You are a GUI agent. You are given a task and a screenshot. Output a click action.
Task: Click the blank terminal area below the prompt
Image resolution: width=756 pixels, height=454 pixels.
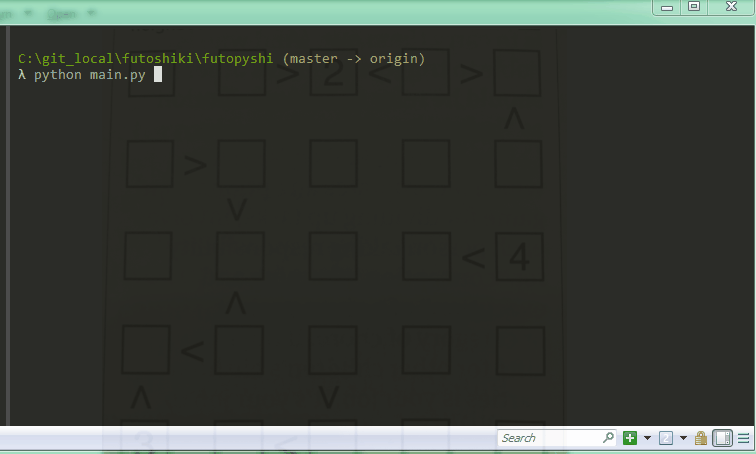point(380,250)
